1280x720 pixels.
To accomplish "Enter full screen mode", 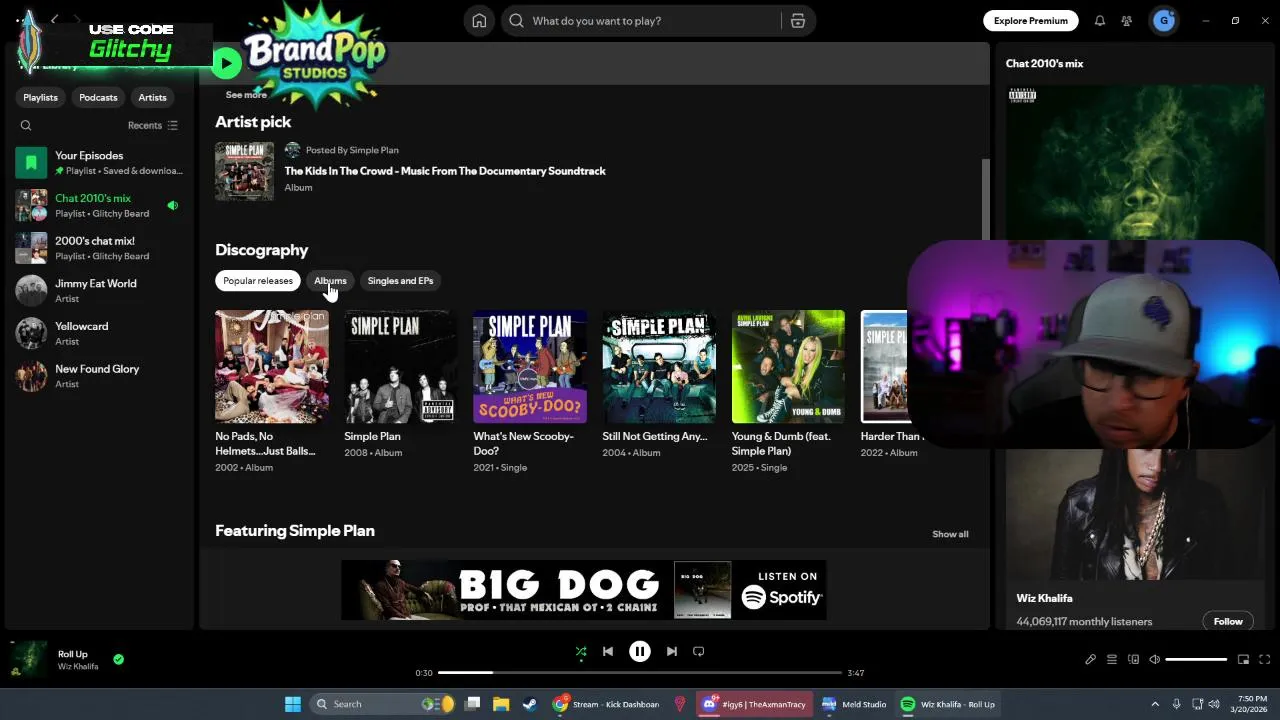I will 1264,659.
